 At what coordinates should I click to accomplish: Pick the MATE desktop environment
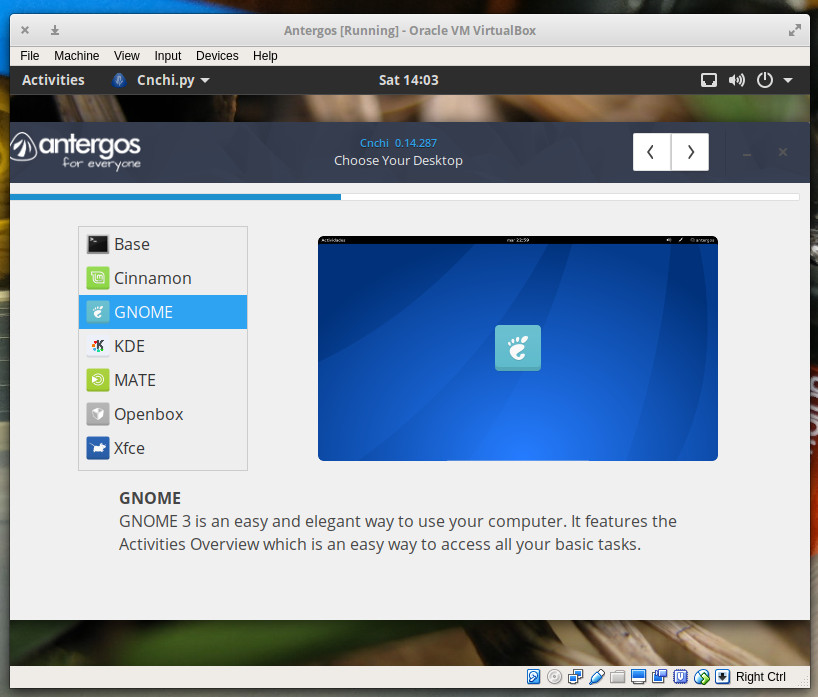point(162,380)
